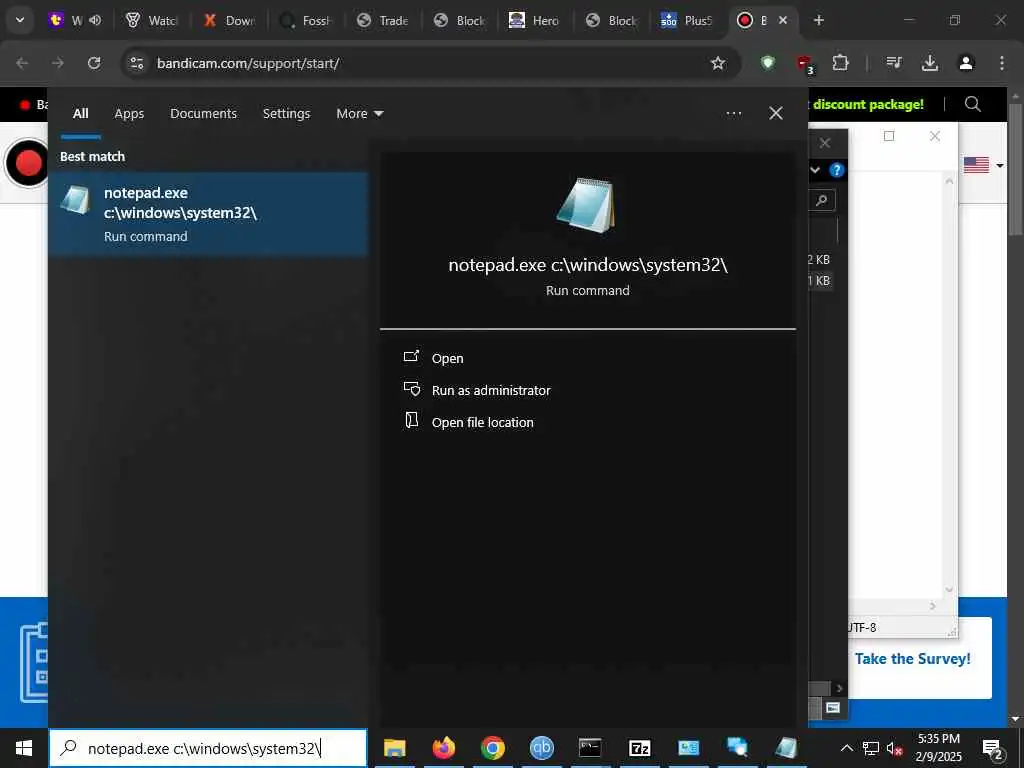This screenshot has width=1024, height=768.
Task: Open the notification center icon
Action: (993, 748)
